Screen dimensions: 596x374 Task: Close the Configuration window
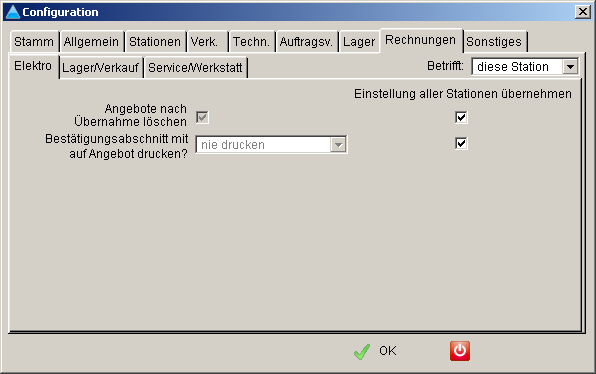click(x=583, y=12)
